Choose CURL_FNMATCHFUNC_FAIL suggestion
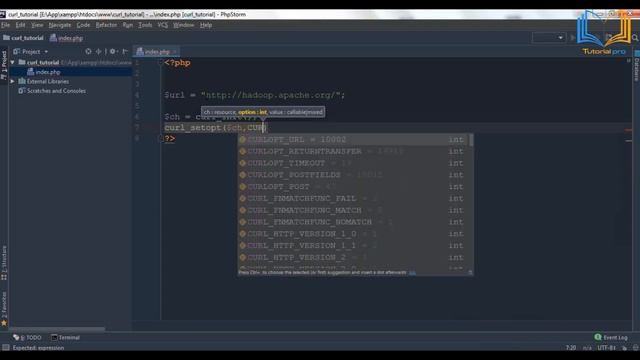640x360 pixels. pyautogui.click(x=353, y=198)
